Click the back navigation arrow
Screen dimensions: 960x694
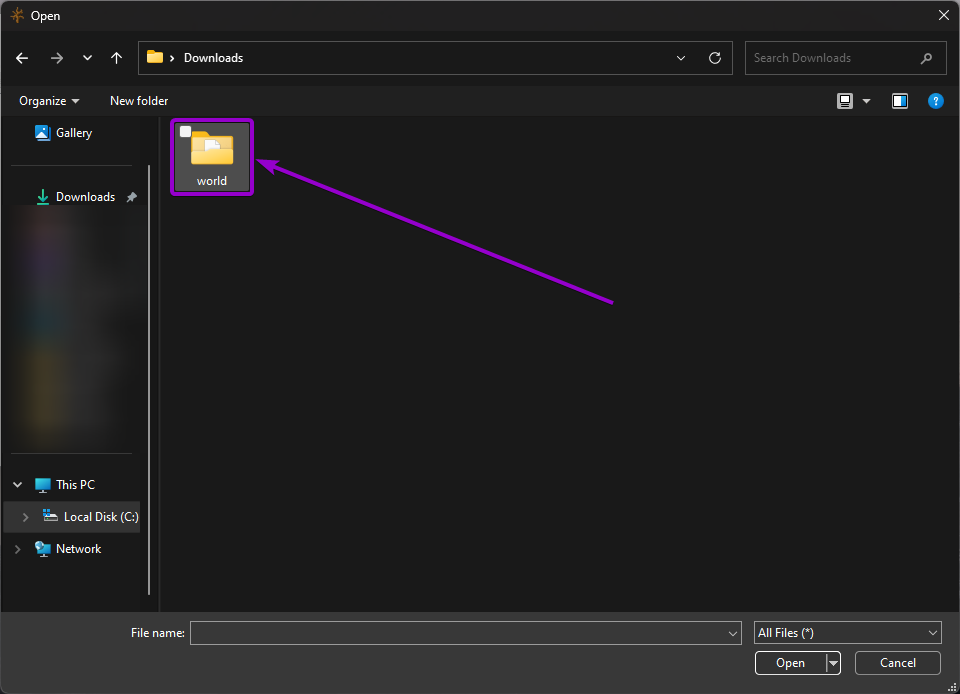click(x=22, y=58)
